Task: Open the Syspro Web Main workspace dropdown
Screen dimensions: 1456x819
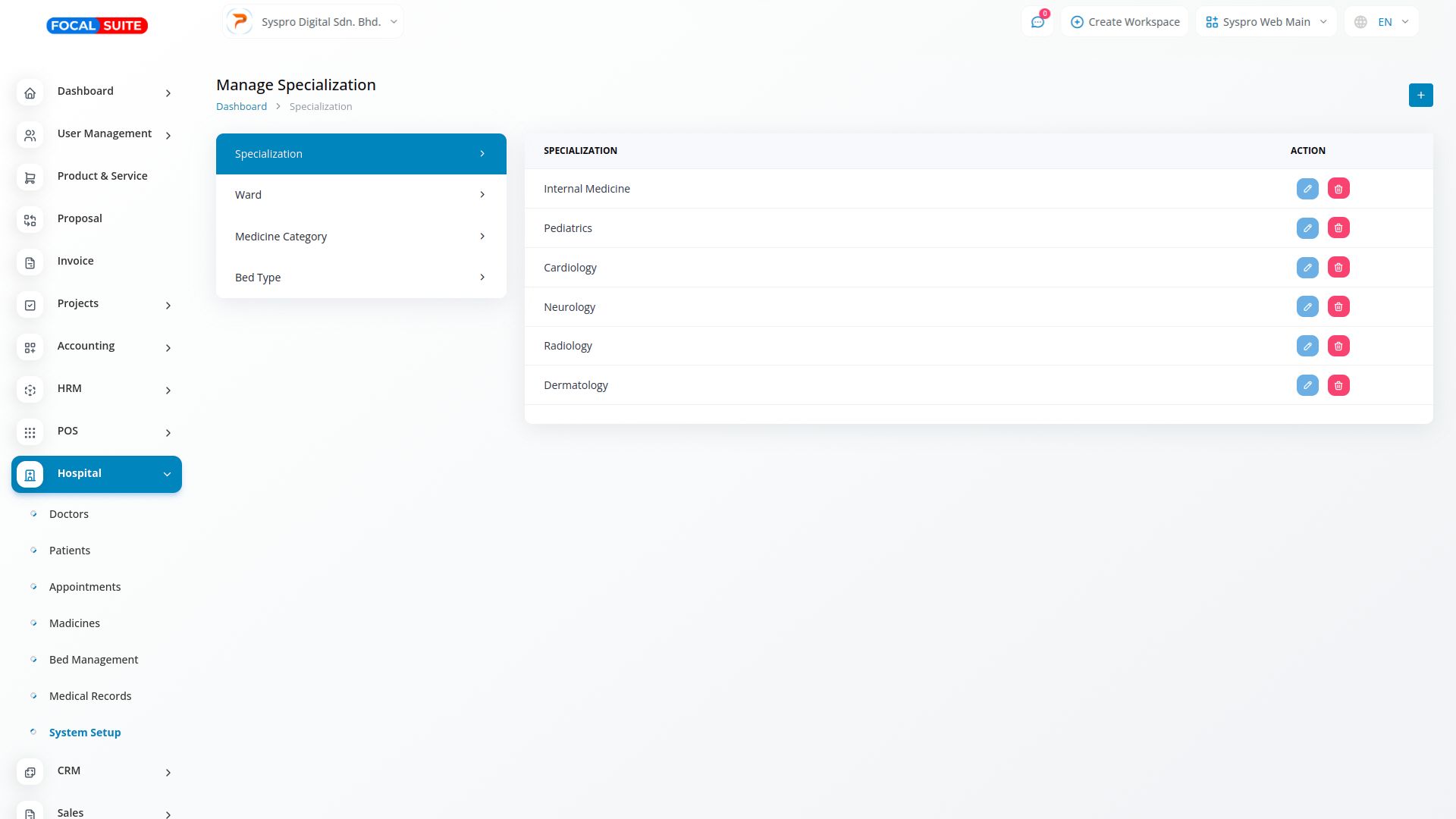Action: [x=1266, y=22]
